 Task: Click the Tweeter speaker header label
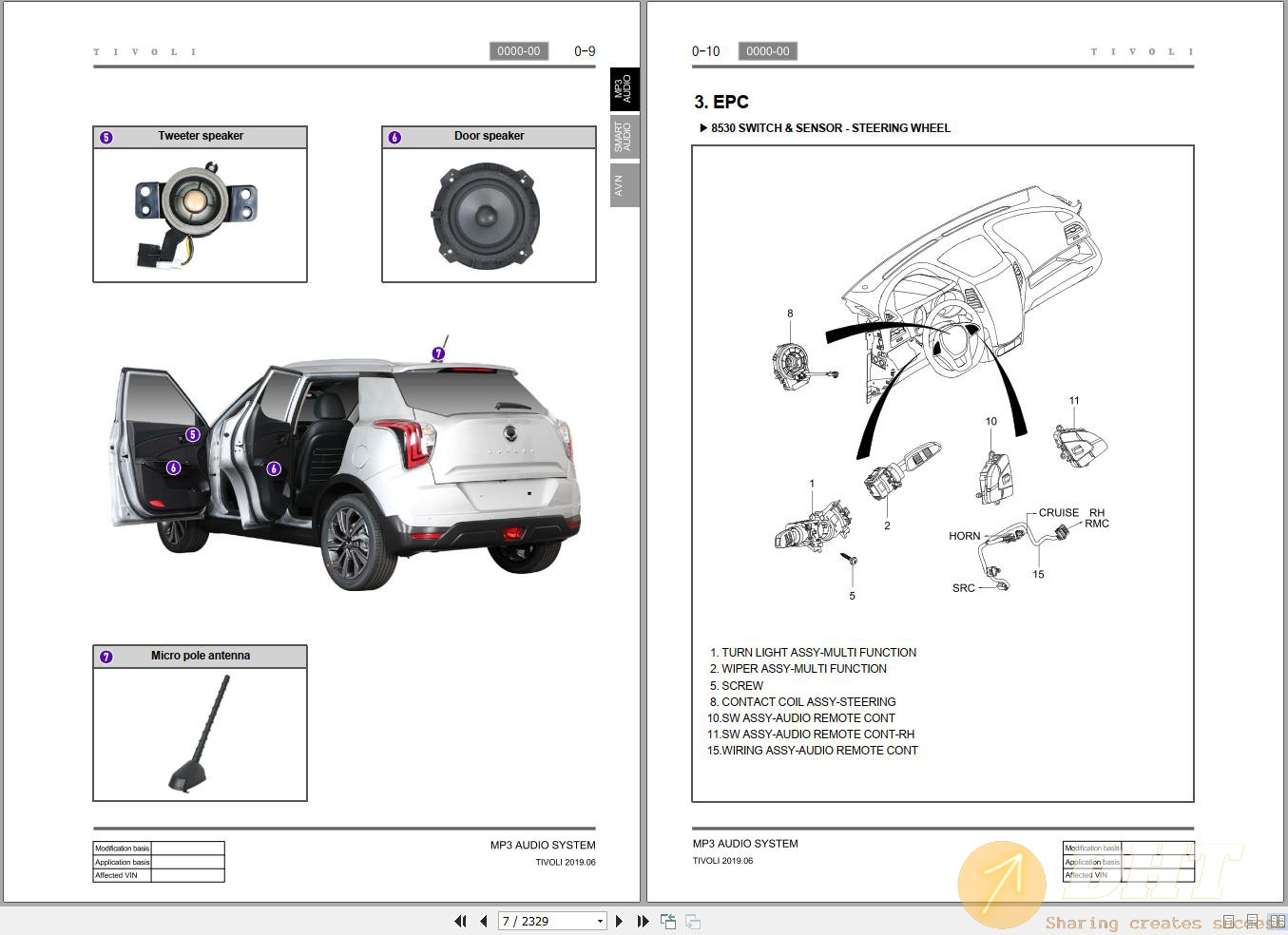pos(201,136)
